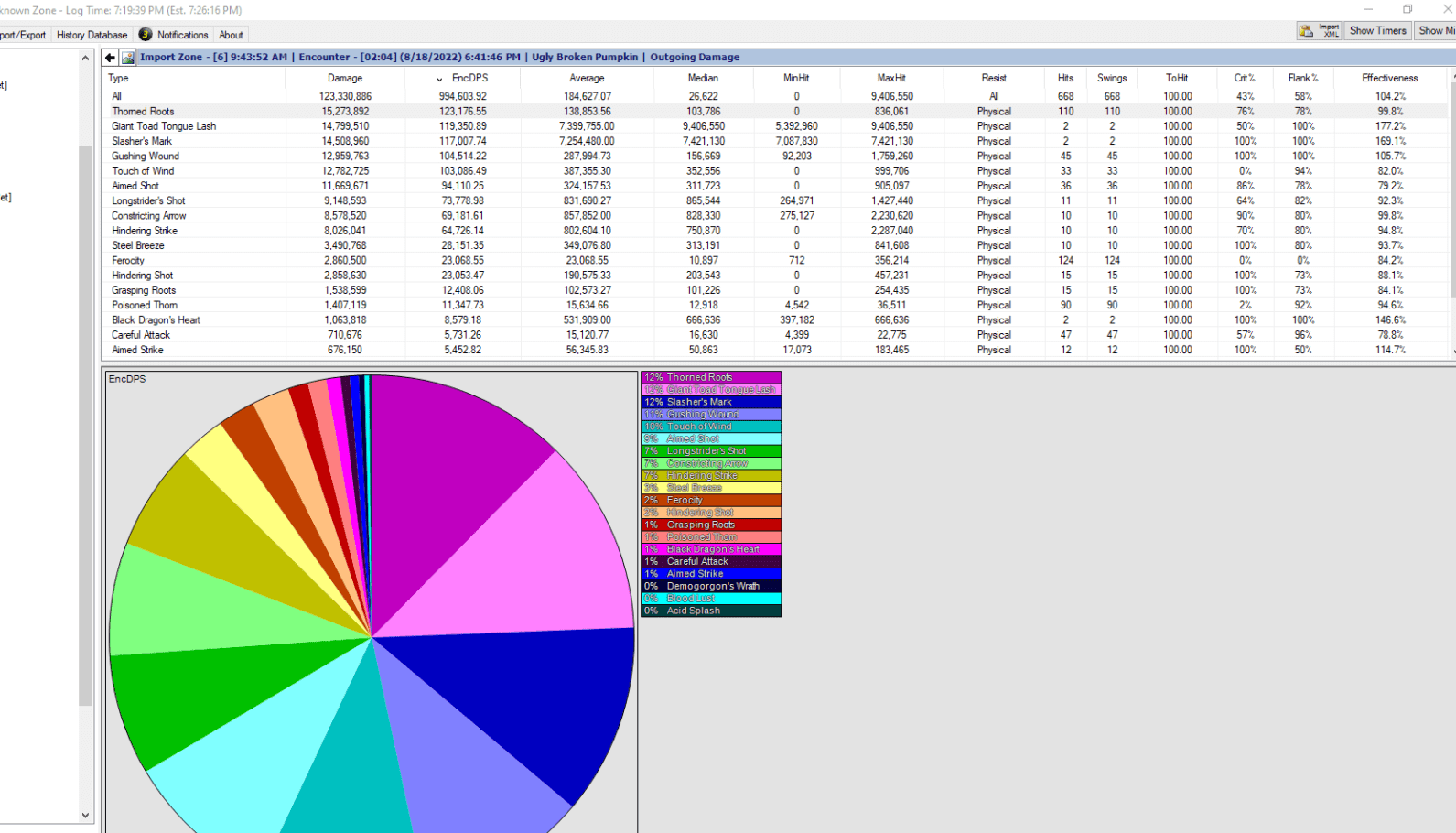
Task: Select the 'Gushing Wound' table row
Action: 776,157
